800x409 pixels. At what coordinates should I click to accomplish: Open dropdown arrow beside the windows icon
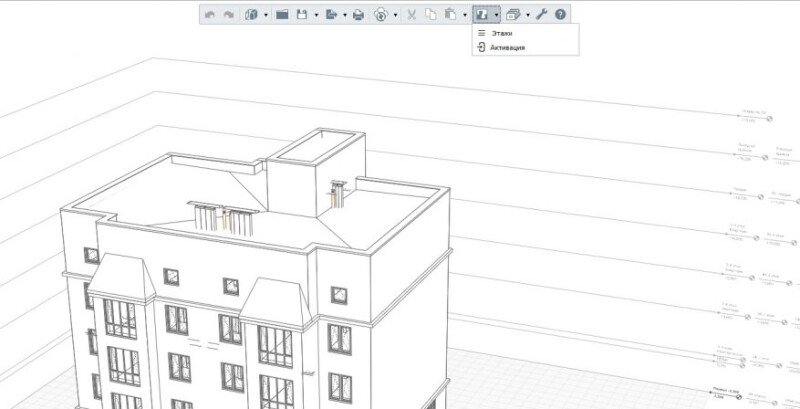click(528, 15)
